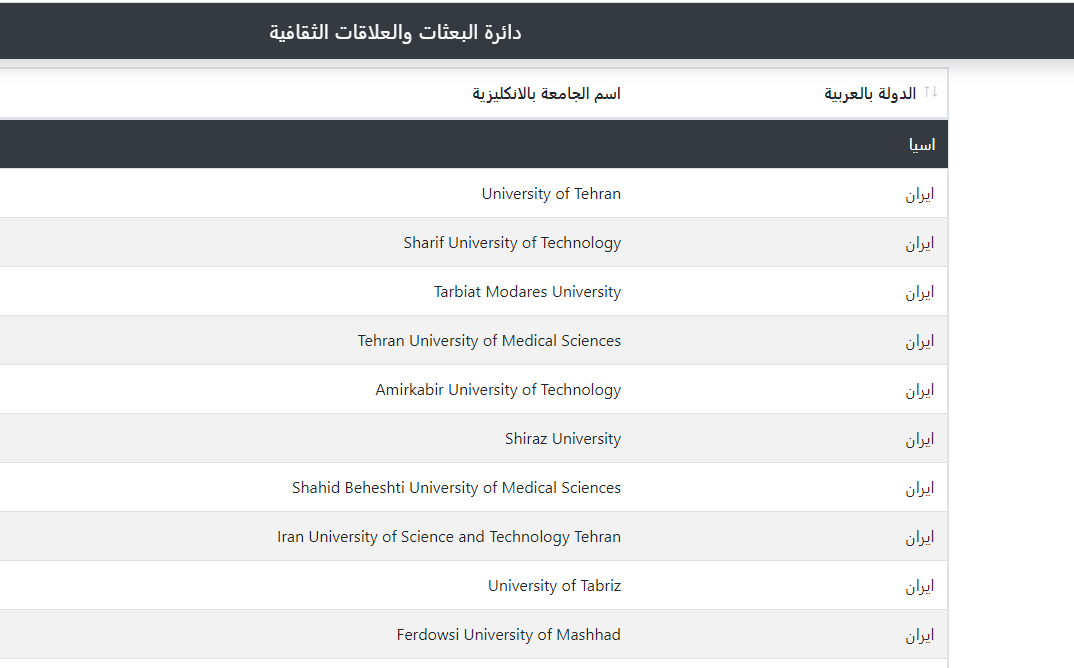Click ايران cell beside Ferdowsi University of Mashhad
The image size is (1074, 668).
tap(920, 635)
